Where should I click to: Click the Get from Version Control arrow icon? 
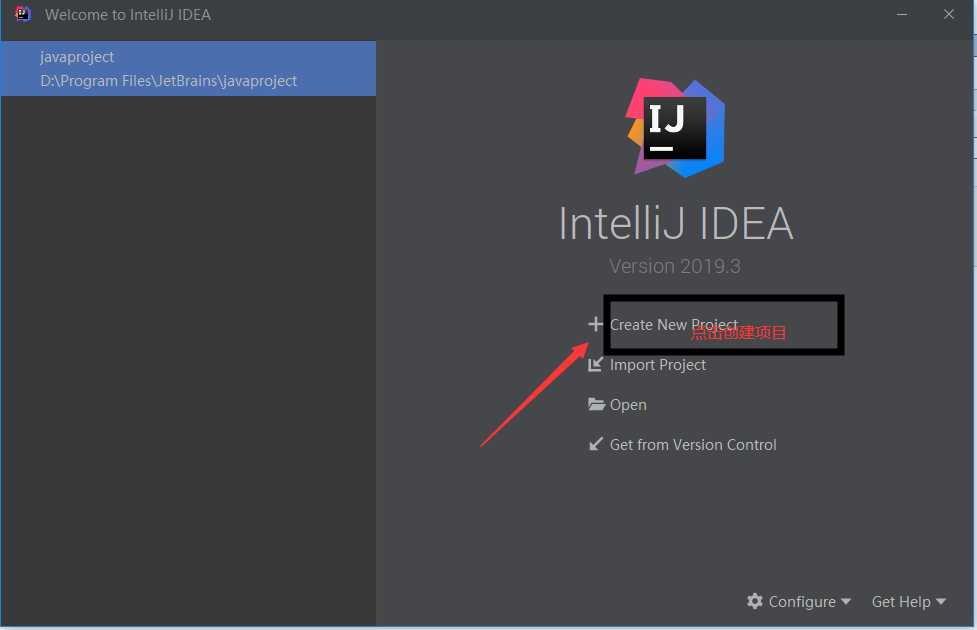coord(595,444)
